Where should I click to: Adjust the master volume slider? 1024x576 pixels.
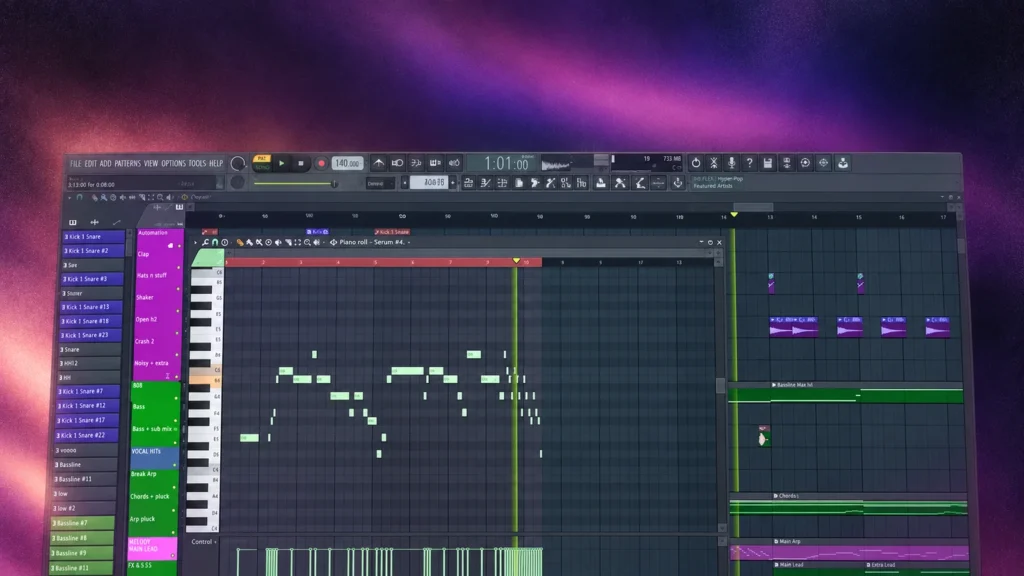(295, 184)
